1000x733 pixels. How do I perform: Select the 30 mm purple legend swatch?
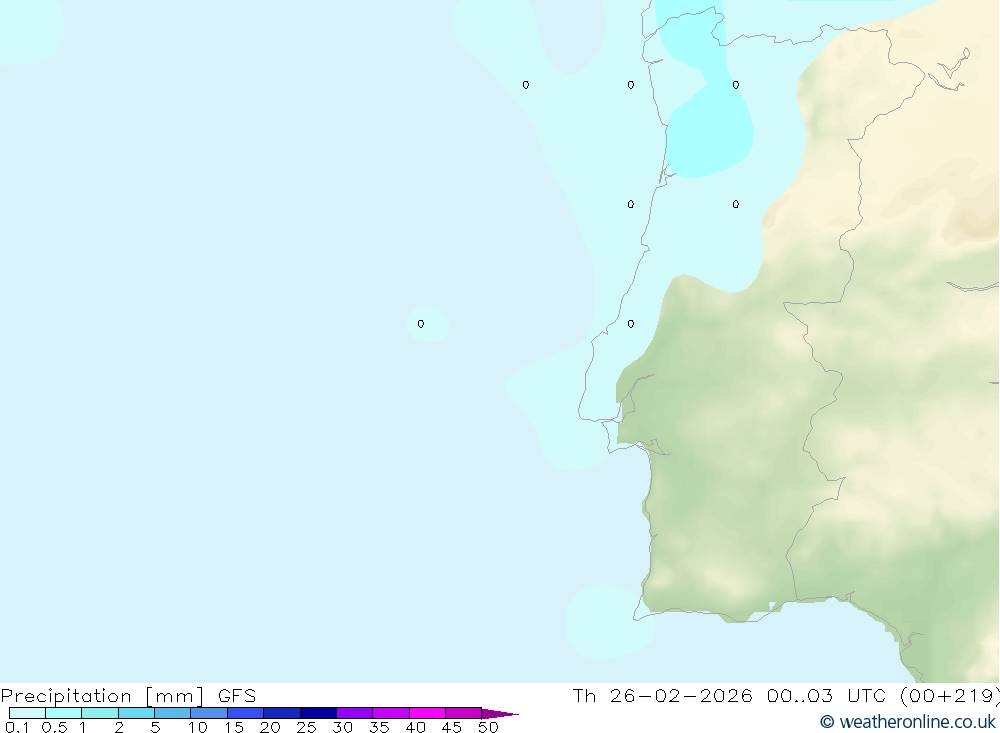click(355, 713)
